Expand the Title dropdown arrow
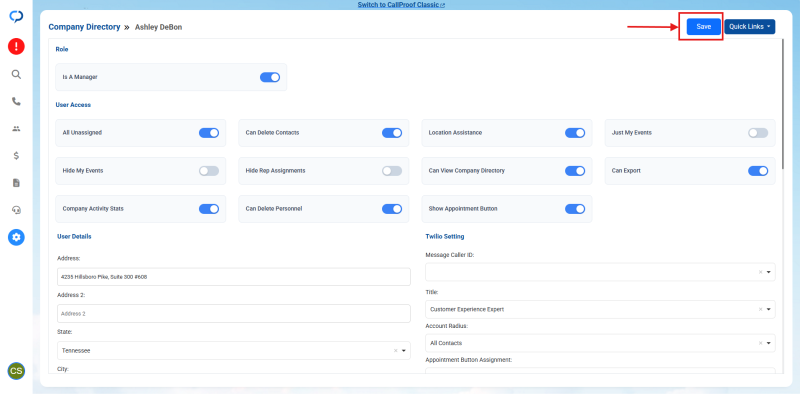This screenshot has height=394, width=800. point(768,309)
